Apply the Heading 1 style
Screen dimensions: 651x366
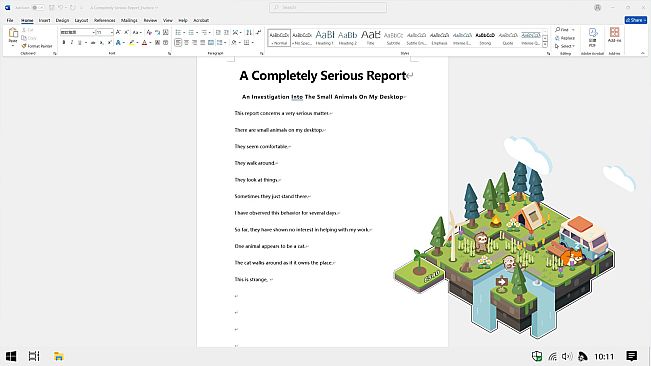tap(325, 38)
